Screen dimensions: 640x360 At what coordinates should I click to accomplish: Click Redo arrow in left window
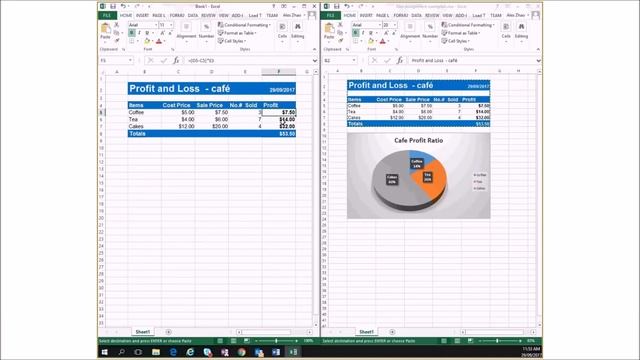tap(137, 6)
